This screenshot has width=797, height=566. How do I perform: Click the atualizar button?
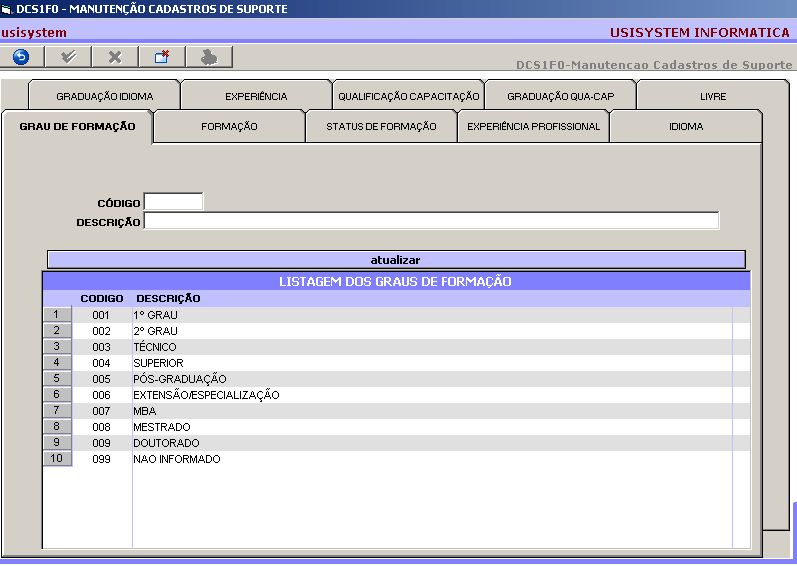396,260
